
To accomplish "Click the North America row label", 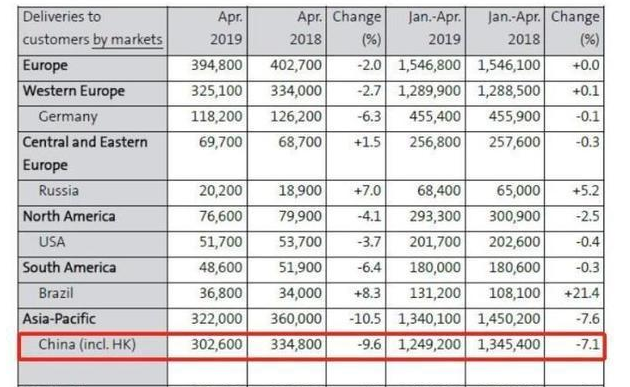I will 69,216.
